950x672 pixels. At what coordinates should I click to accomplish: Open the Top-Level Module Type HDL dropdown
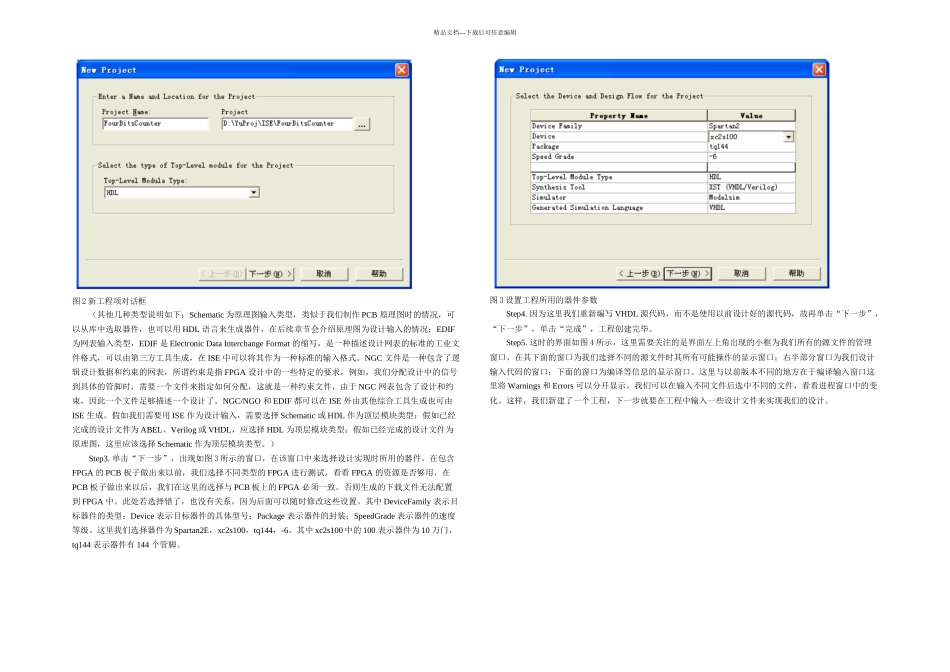tap(253, 192)
